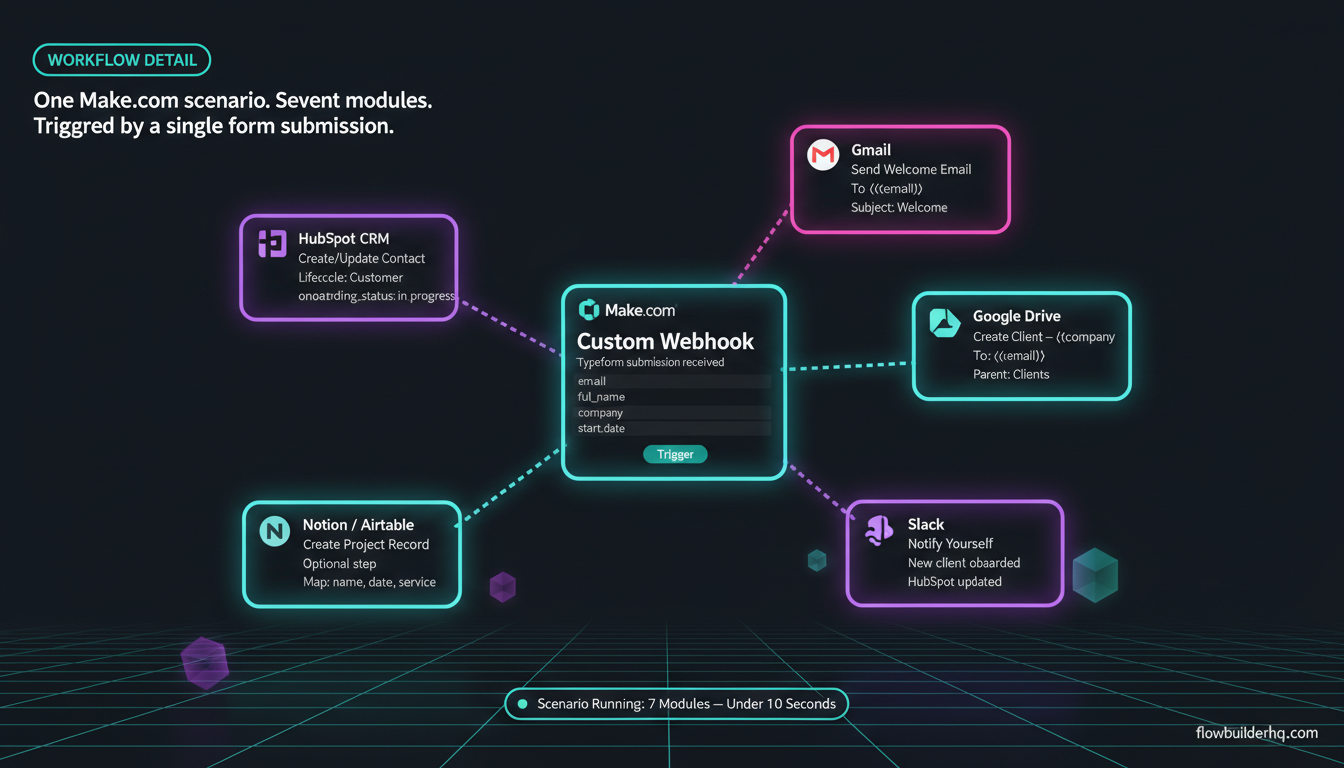Click the Gmail module title
Viewport: 1344px width, 768px height.
871,150
